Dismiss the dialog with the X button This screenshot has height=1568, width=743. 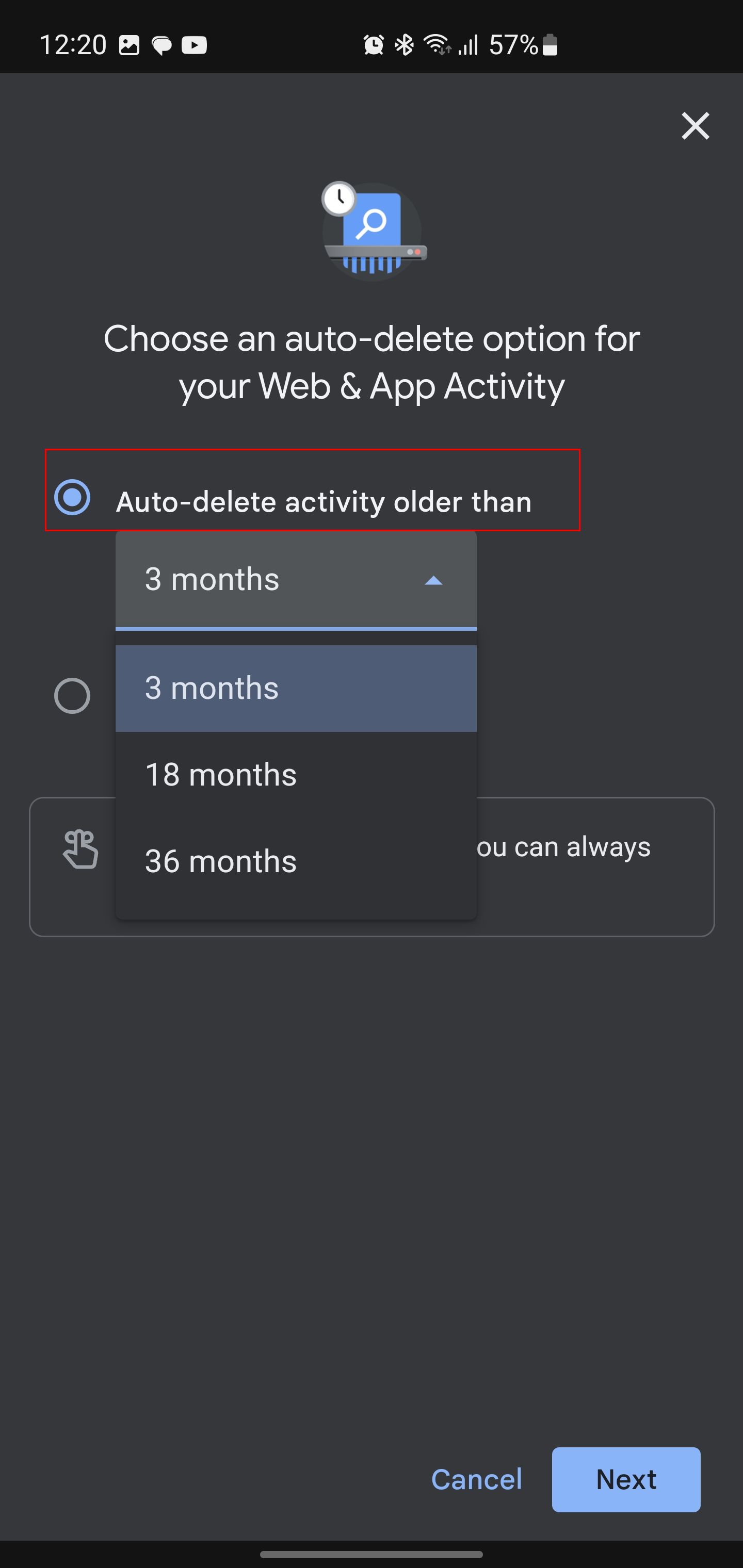point(695,126)
